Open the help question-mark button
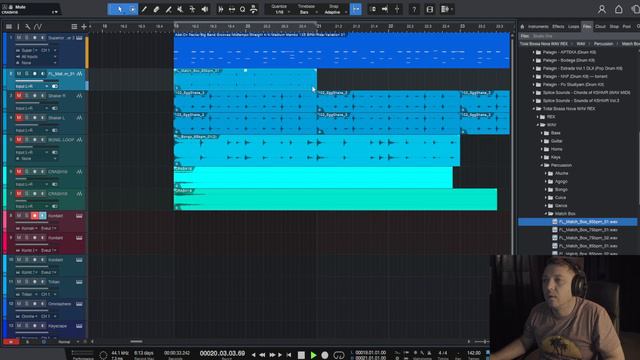This screenshot has width=640, height=360. (x=414, y=9)
